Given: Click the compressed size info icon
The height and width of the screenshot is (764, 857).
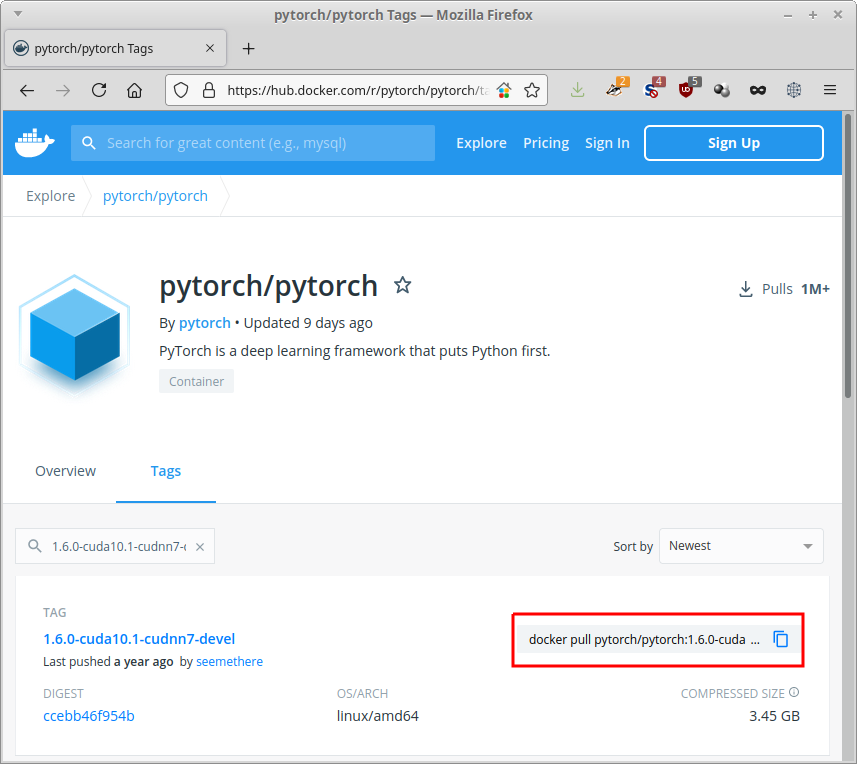Looking at the screenshot, I should pos(794,692).
